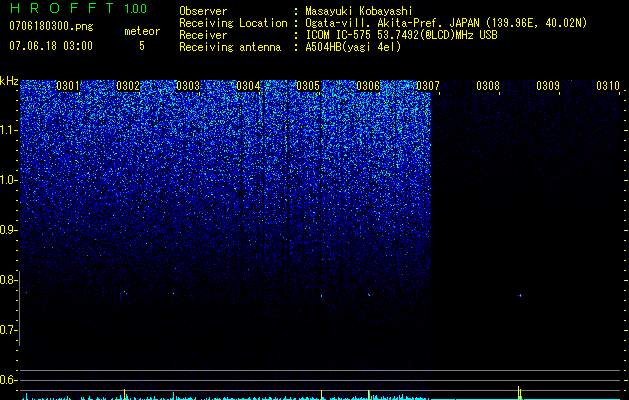Select the Ogata-vill. Akita-Pref. JAPAN location text
The image size is (629, 400).
point(446,23)
